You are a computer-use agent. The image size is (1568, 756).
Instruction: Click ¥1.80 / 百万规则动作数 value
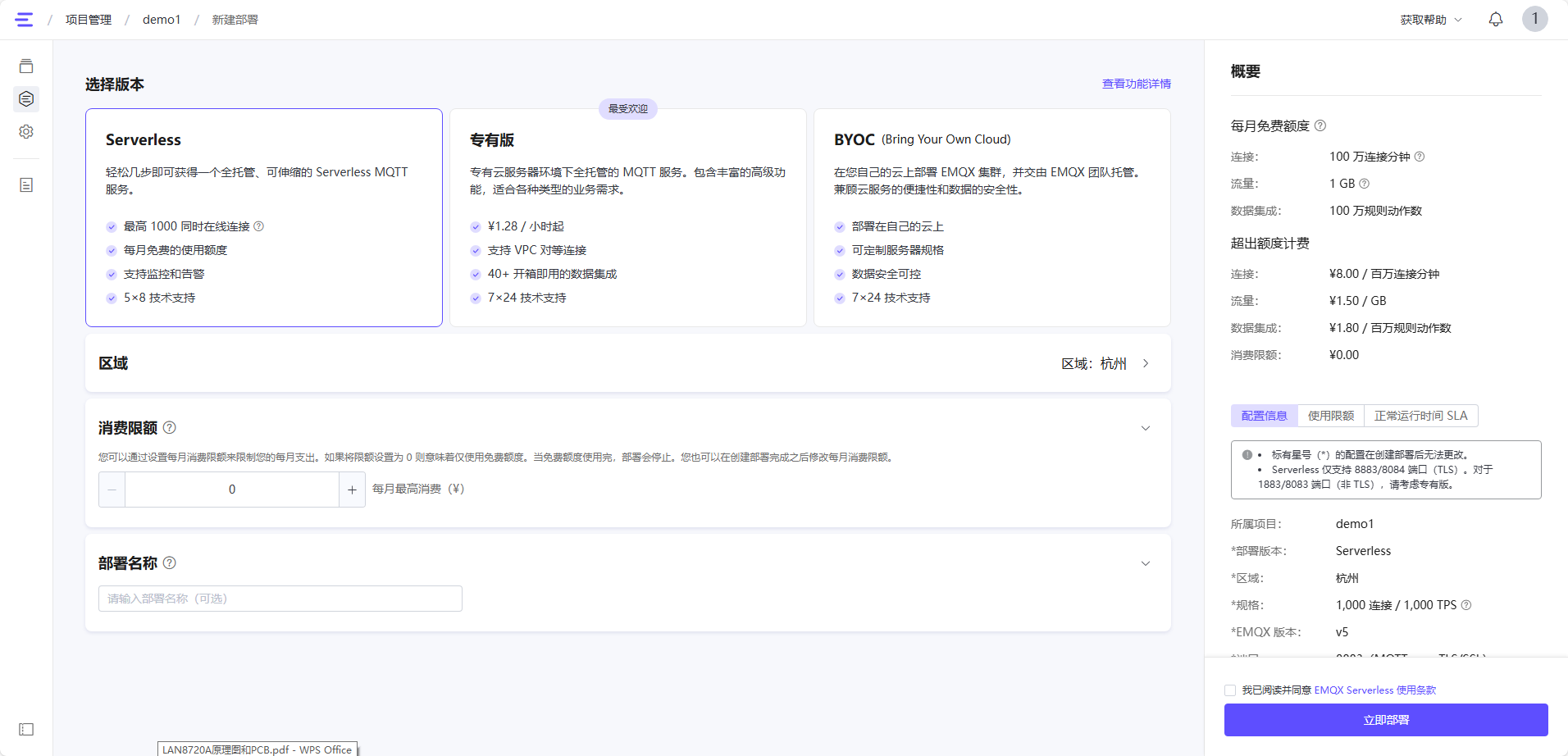point(1390,328)
